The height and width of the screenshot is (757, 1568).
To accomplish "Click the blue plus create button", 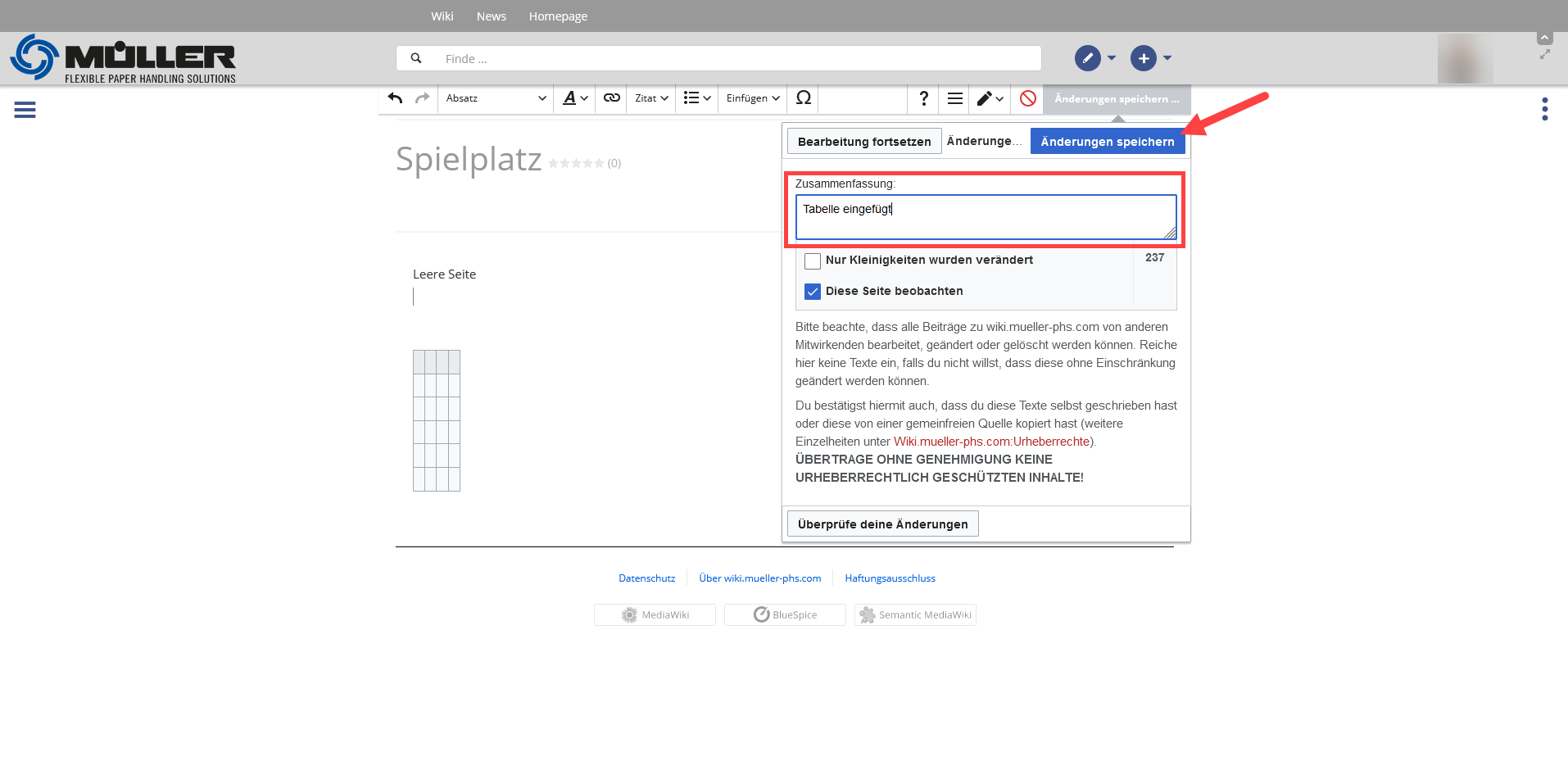I will 1143,58.
